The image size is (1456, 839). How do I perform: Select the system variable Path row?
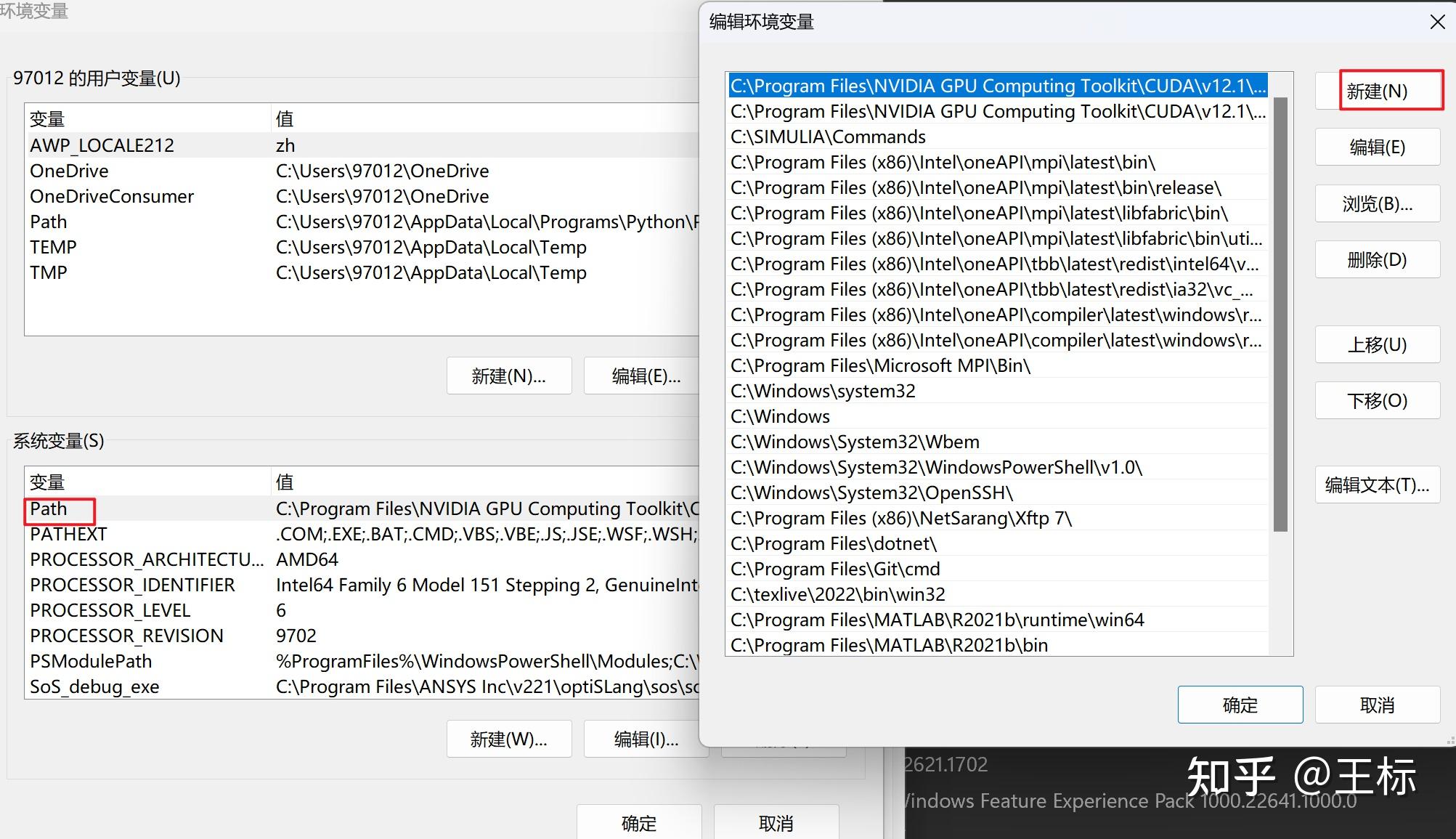click(49, 509)
